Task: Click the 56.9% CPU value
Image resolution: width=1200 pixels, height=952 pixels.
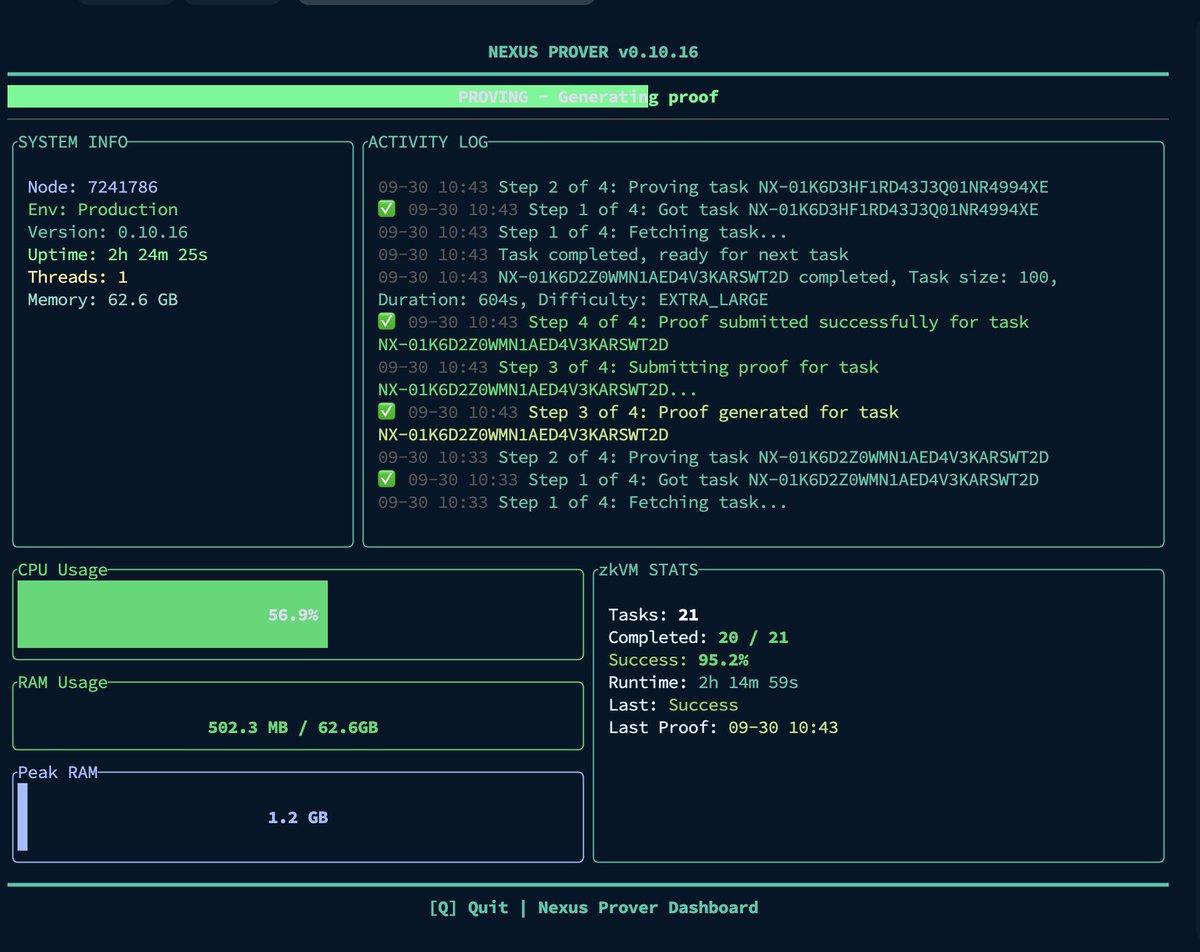Action: [293, 615]
